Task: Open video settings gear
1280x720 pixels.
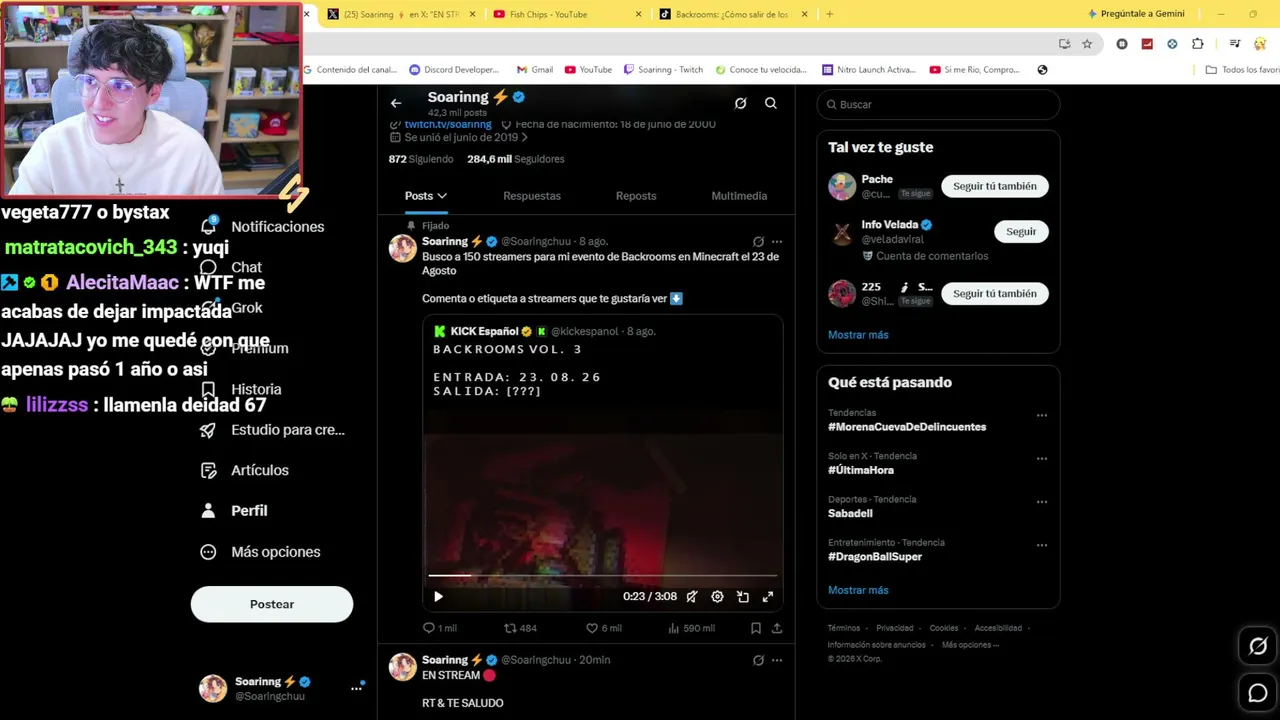Action: [x=717, y=597]
